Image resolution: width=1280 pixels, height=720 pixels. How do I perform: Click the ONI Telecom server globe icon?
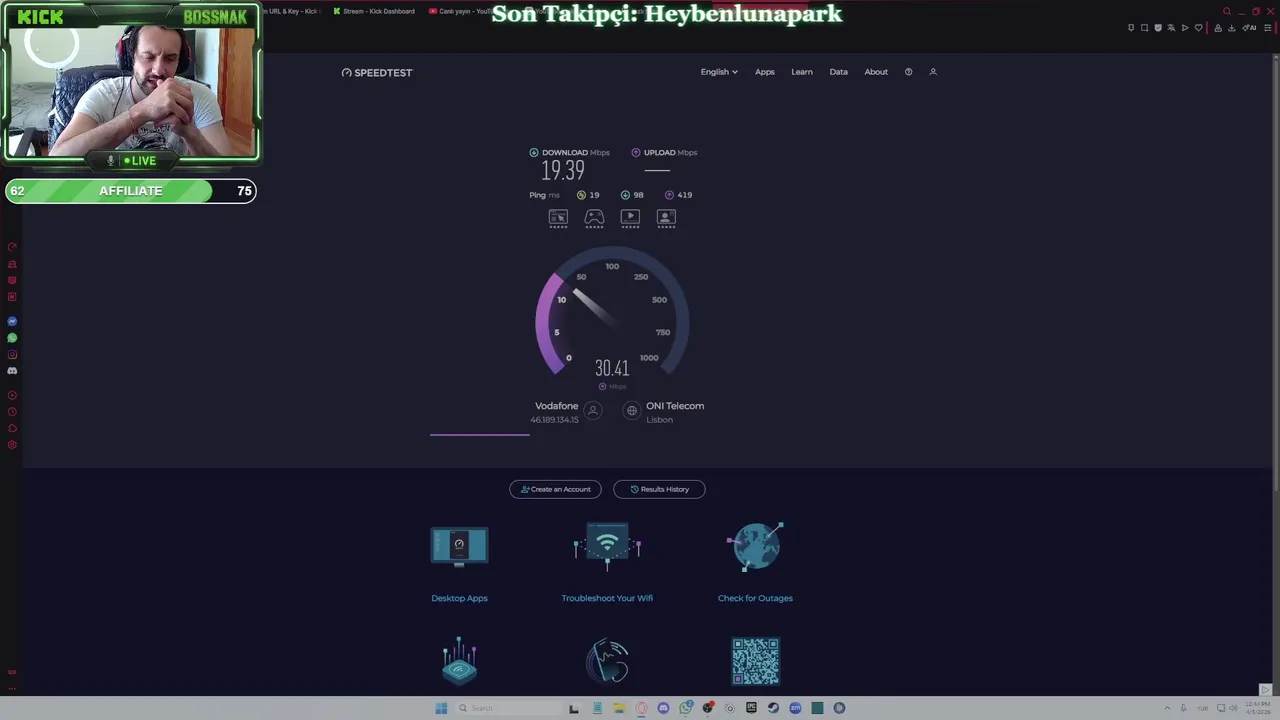coord(631,410)
